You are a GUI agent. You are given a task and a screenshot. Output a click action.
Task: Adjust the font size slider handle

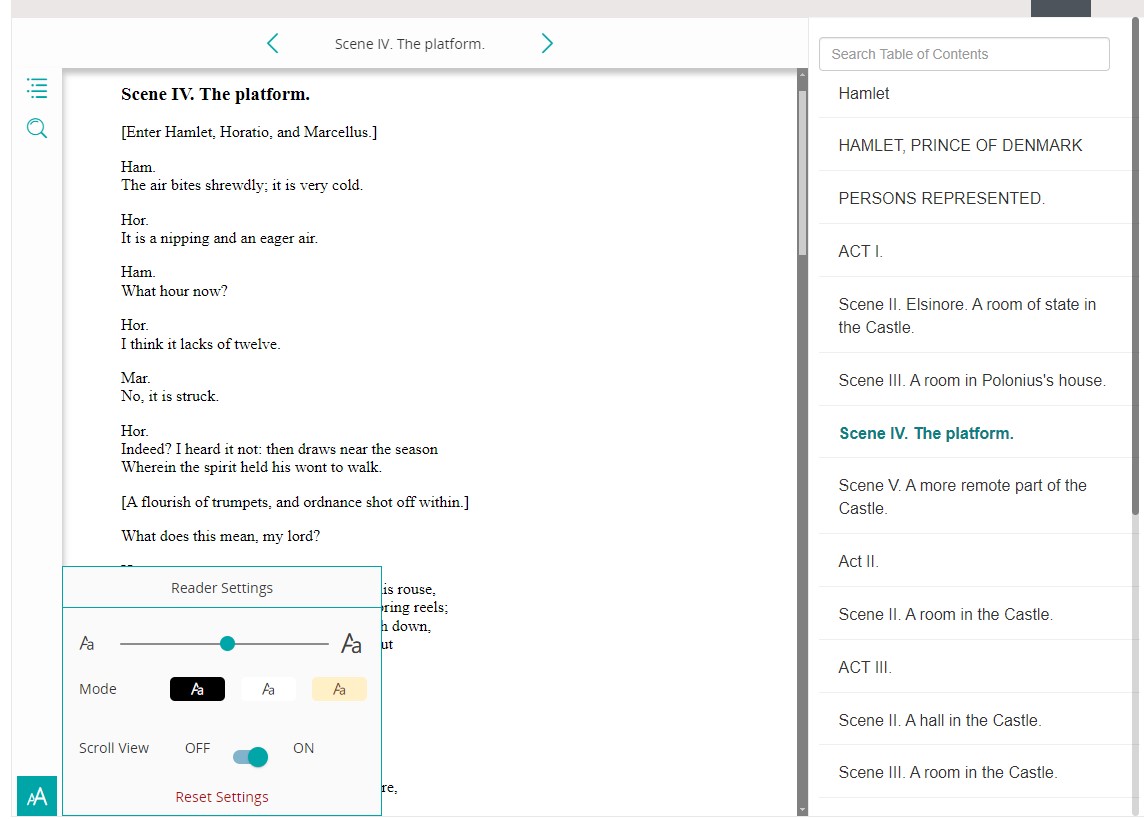(x=228, y=643)
